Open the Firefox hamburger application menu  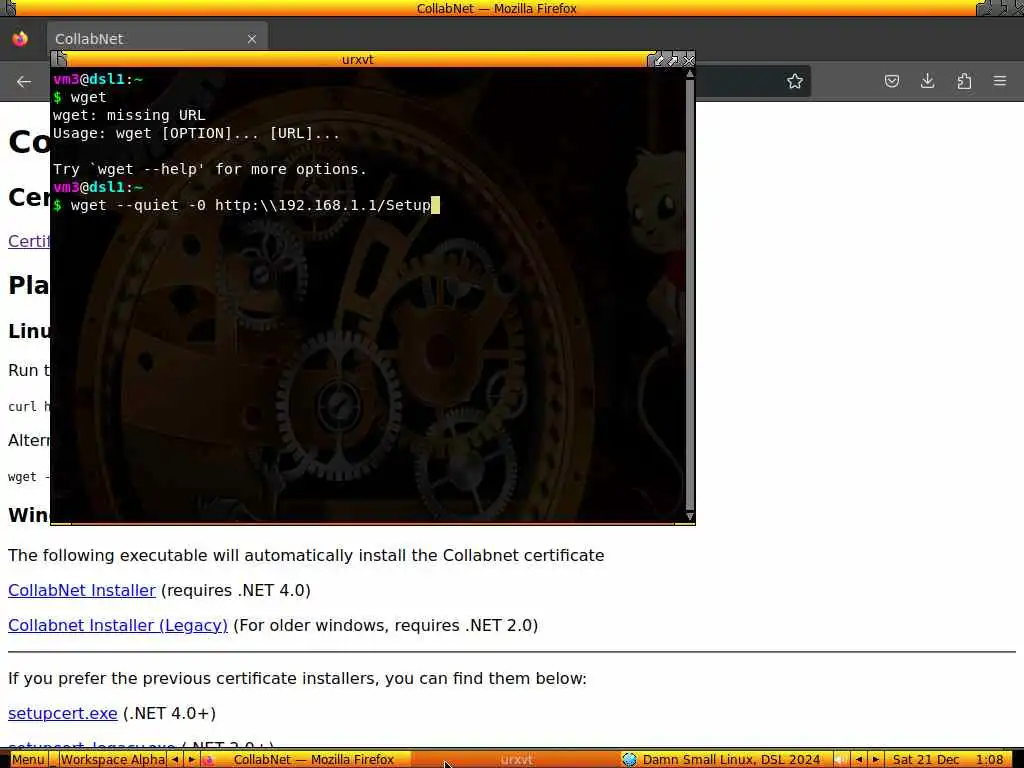tap(1000, 82)
